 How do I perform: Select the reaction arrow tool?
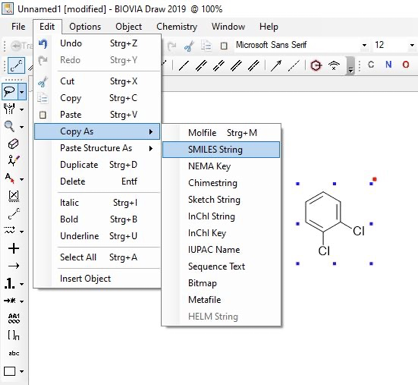13,266
